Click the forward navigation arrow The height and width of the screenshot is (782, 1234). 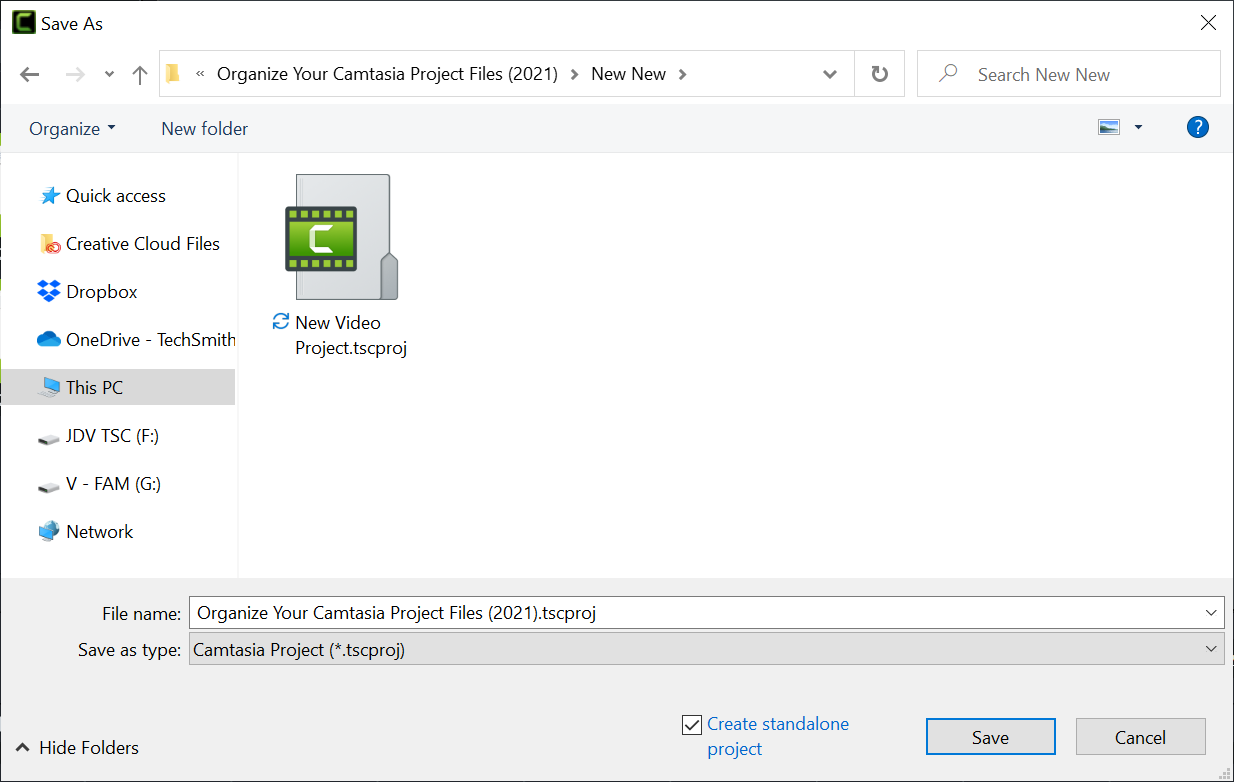(75, 75)
